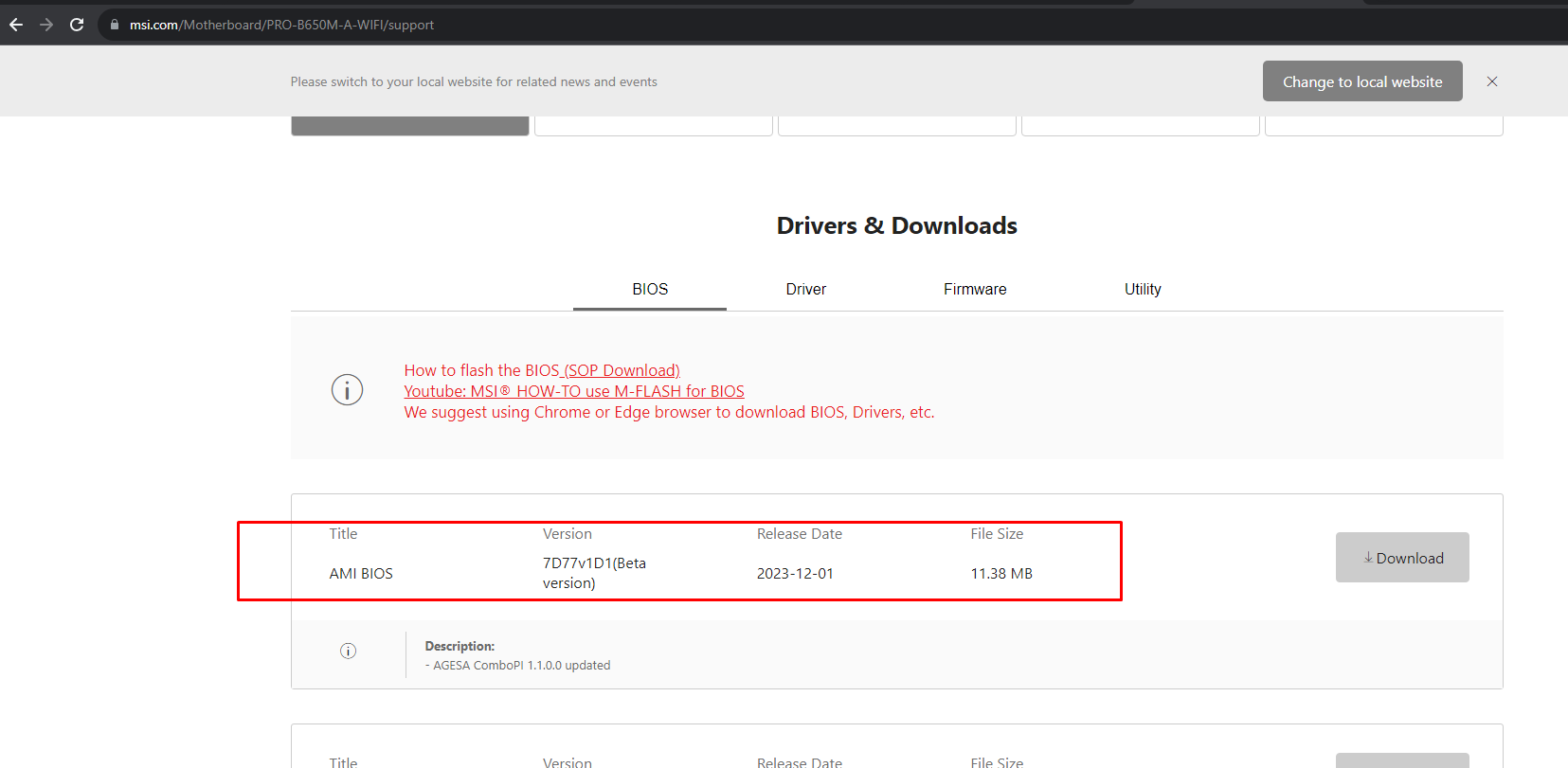Click the file size '11.38 MB'
The height and width of the screenshot is (768, 1568).
click(x=1001, y=573)
